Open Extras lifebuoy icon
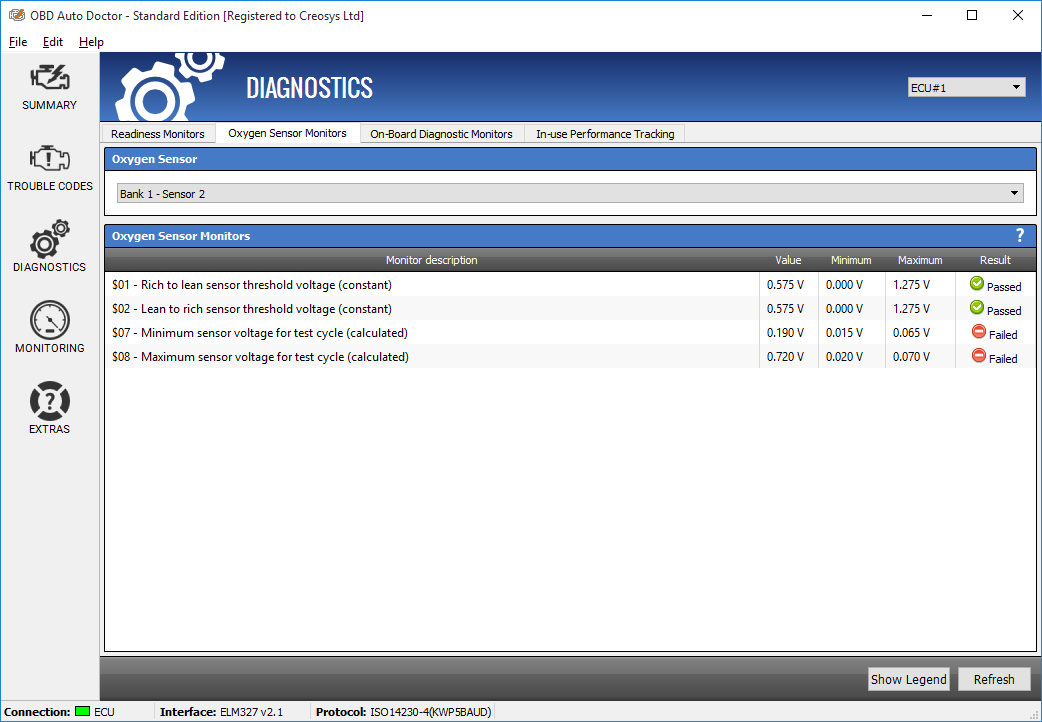 tap(49, 403)
